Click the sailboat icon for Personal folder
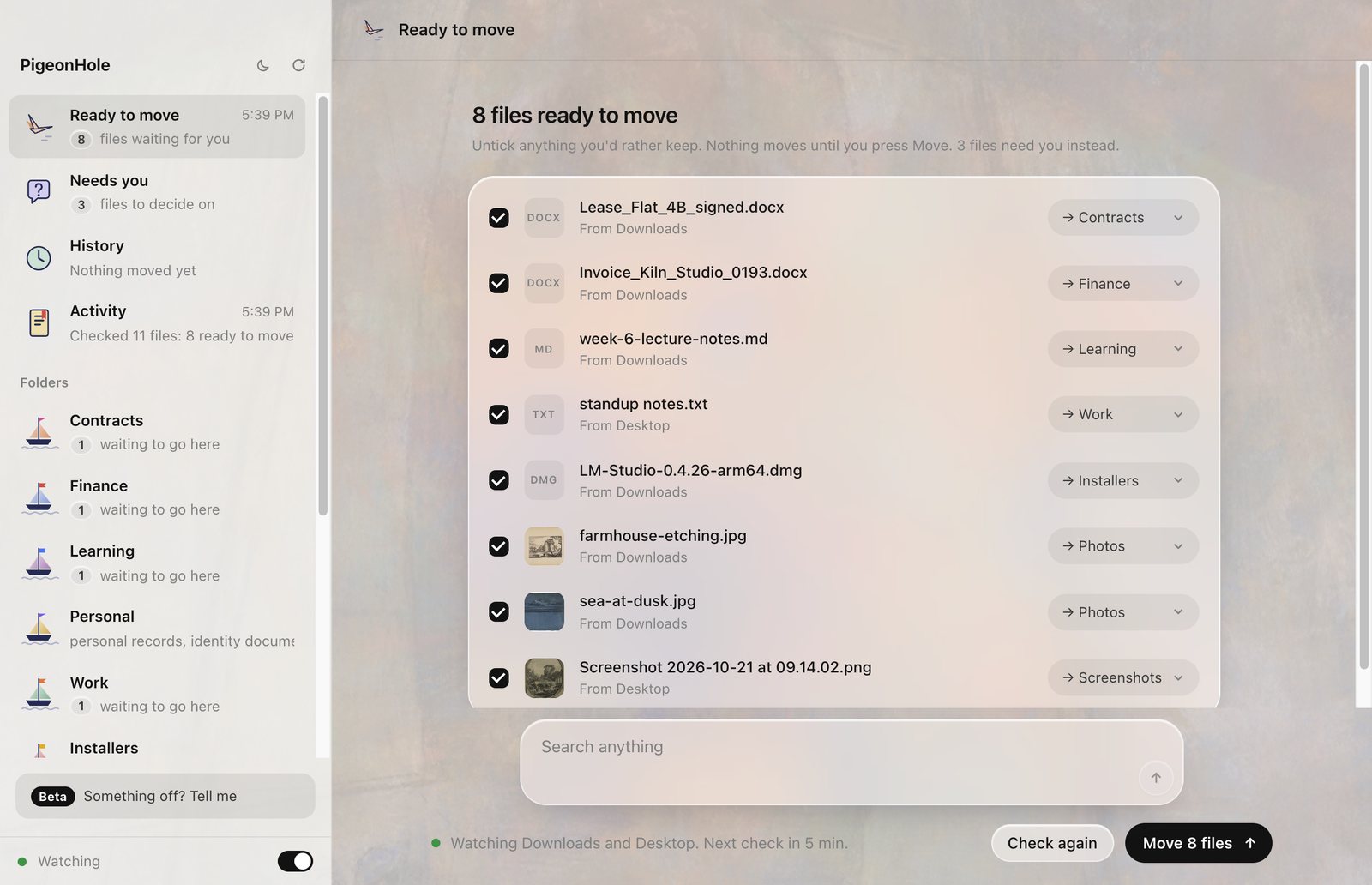Screen dimensions: 1372x885 click(x=39, y=629)
